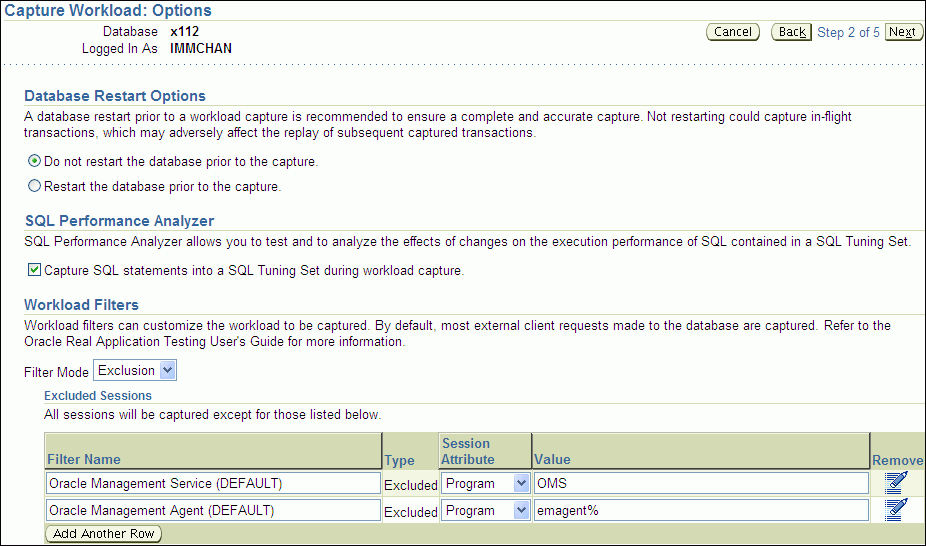Click the emagent% value field

point(700,511)
